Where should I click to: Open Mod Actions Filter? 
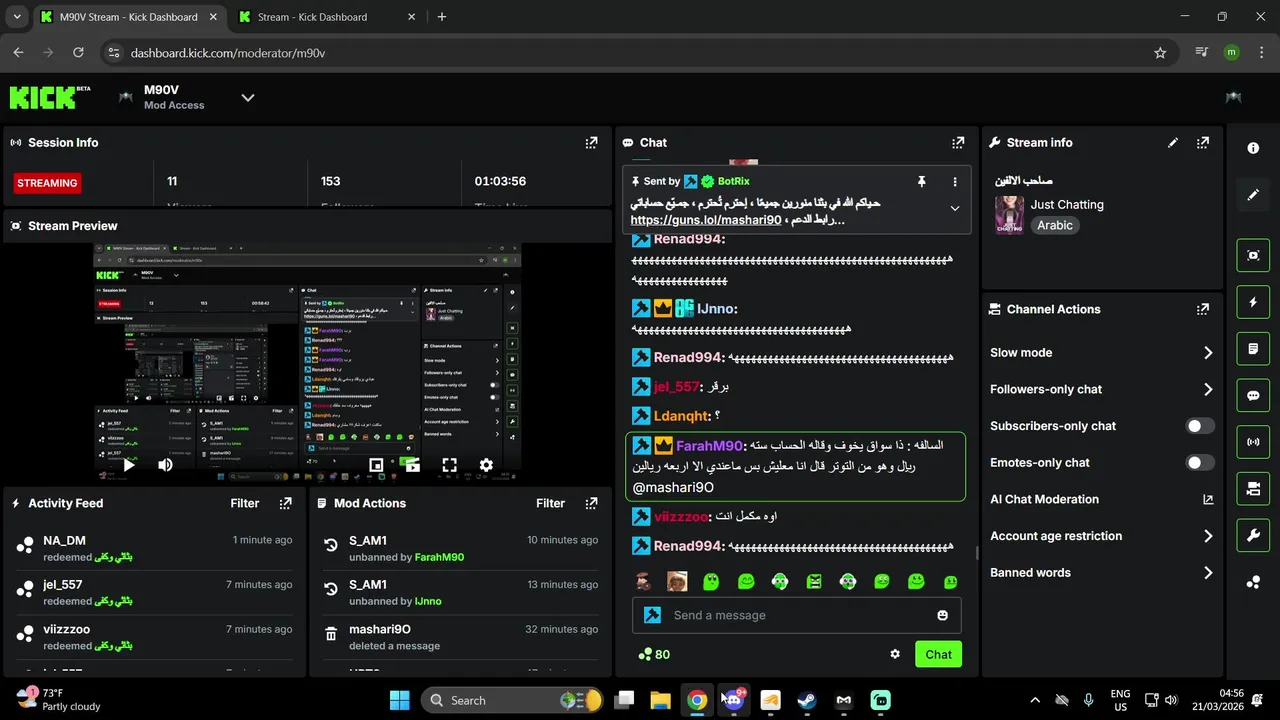coord(551,504)
